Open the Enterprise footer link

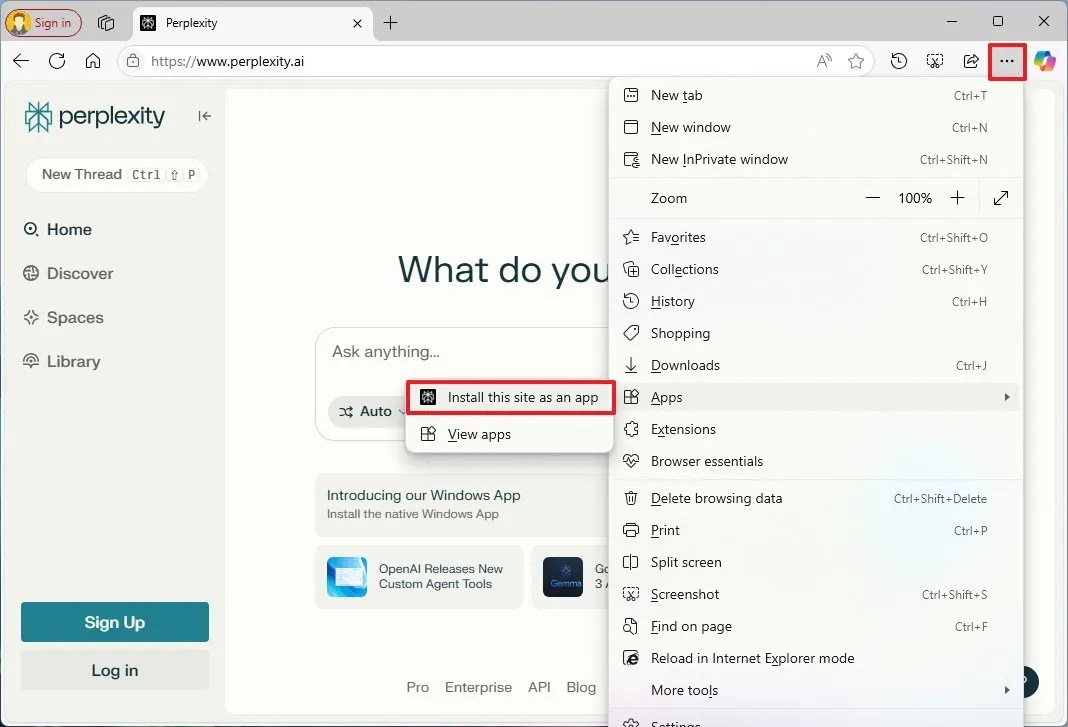coord(478,687)
